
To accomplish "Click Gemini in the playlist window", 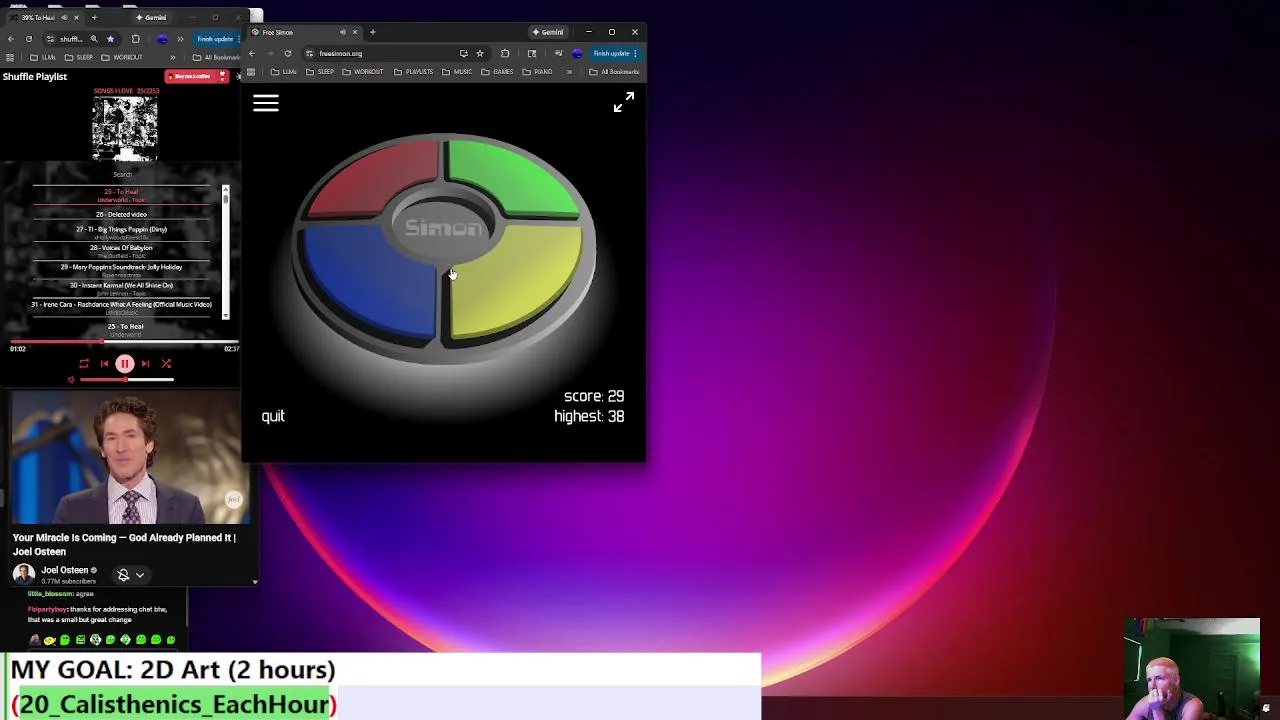I will [x=152, y=17].
